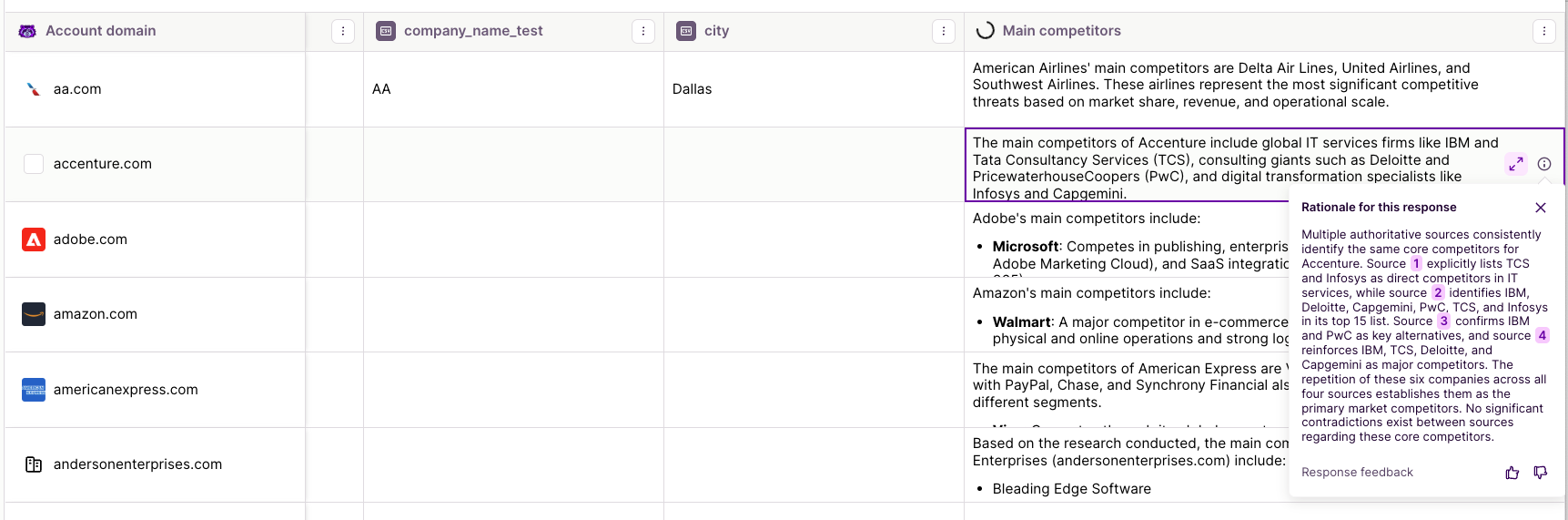Open options menu for Main competitors column
Screen dimensions: 1568x520
coord(1544,31)
